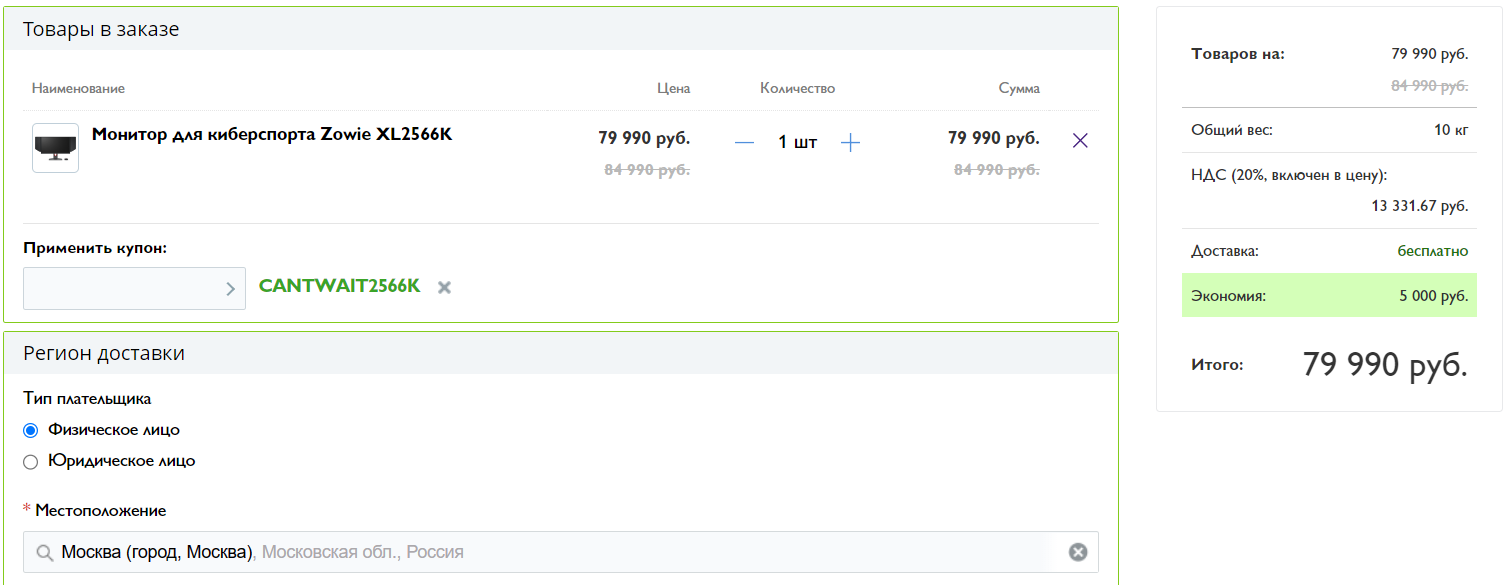Click the Юридическое лицо label text
Screen dimensions: 1506x585
[x=121, y=461]
